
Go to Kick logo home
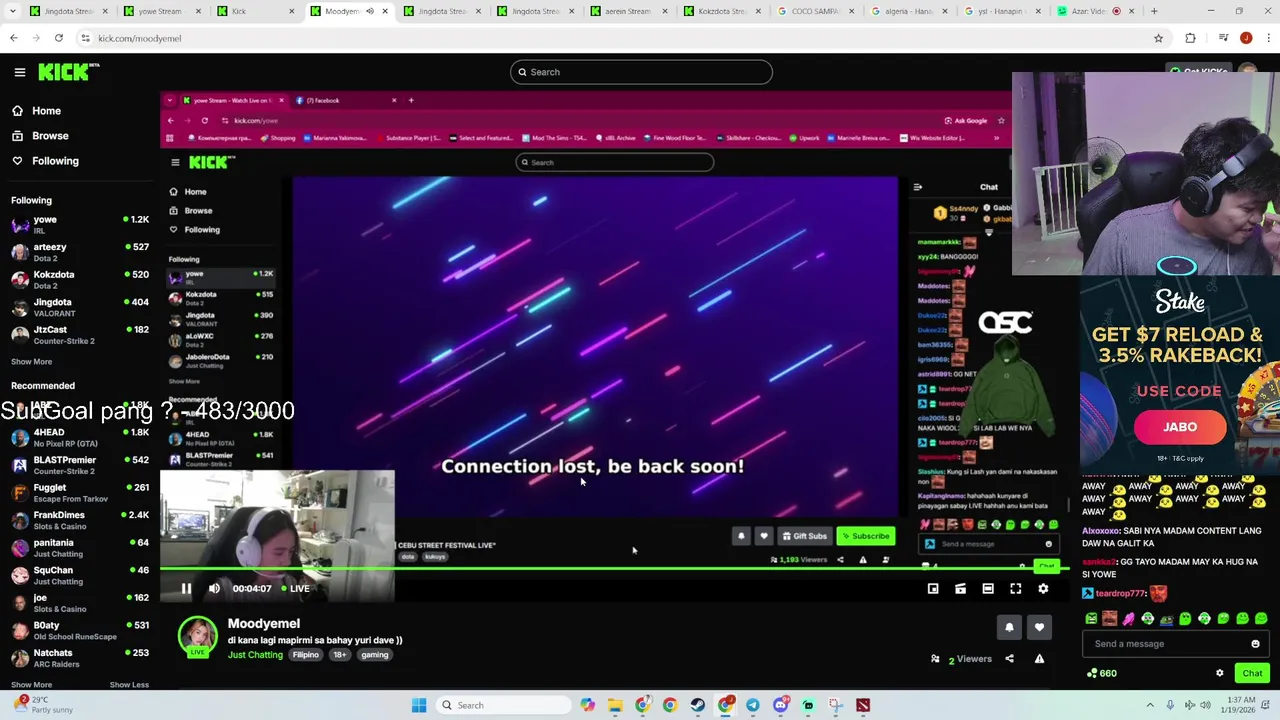coord(69,72)
